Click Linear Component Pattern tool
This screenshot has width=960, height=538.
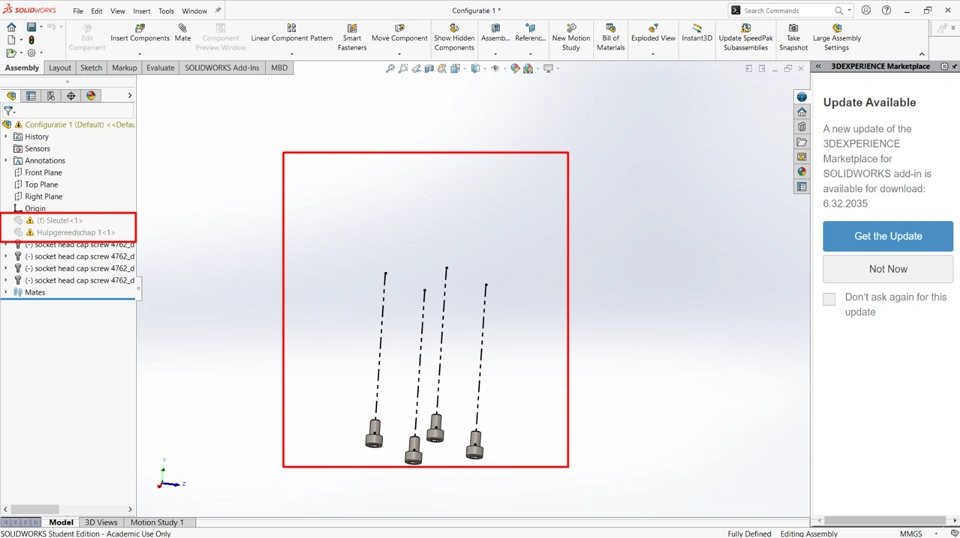pos(291,33)
